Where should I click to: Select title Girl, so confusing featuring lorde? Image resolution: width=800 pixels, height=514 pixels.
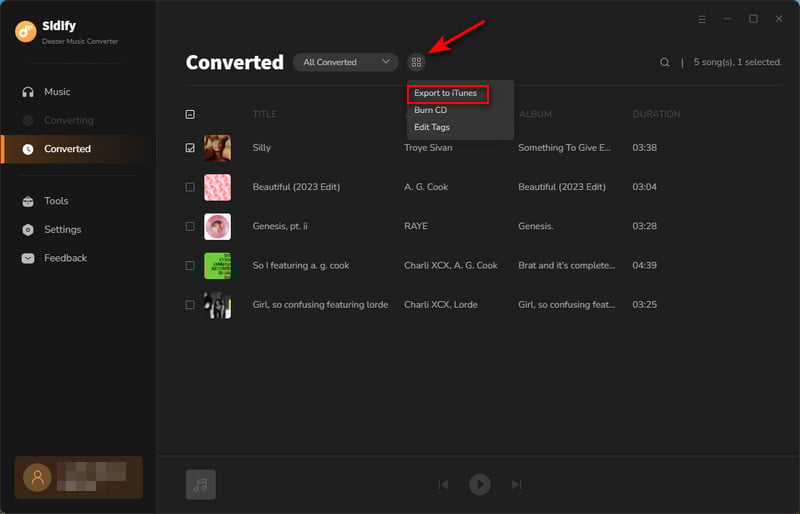[x=320, y=305]
